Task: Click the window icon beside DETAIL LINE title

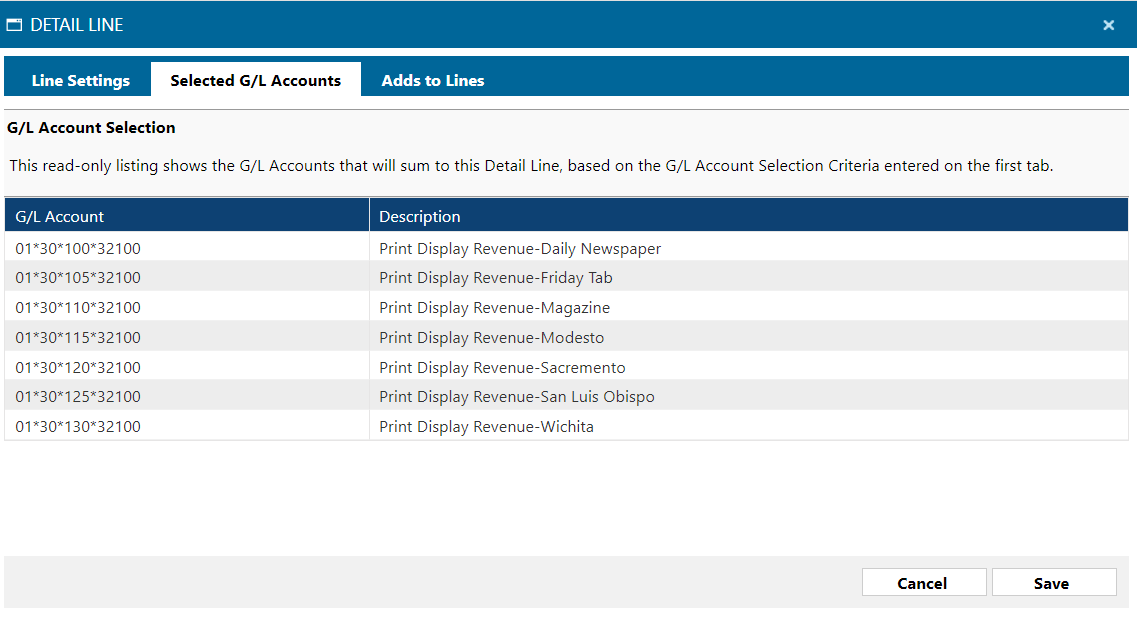Action: [x=15, y=25]
